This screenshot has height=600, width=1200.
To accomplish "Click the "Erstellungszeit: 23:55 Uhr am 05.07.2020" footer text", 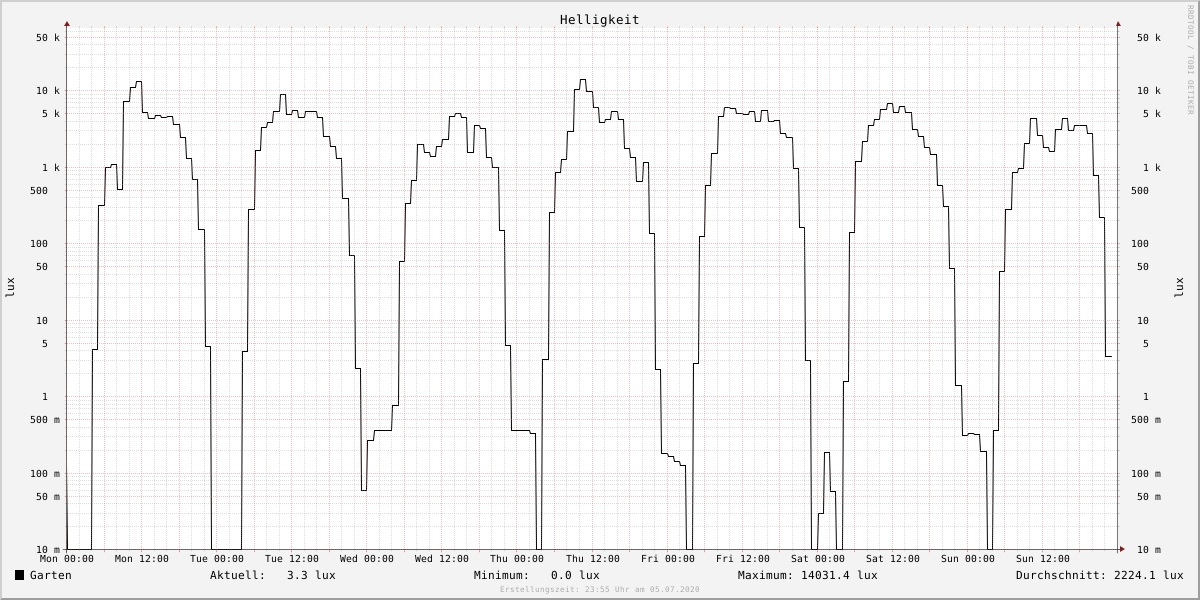I will 600,590.
